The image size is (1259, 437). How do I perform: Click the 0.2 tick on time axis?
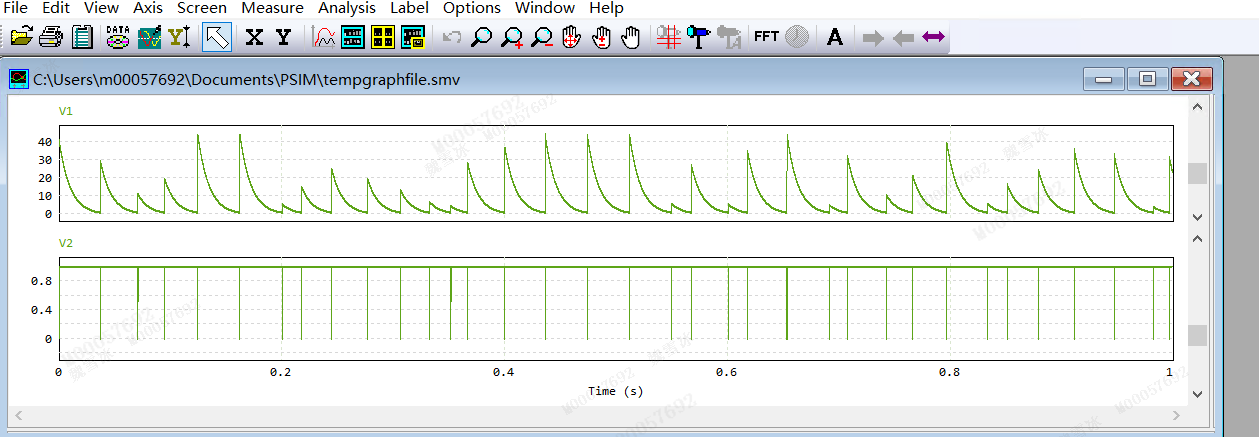[x=280, y=372]
